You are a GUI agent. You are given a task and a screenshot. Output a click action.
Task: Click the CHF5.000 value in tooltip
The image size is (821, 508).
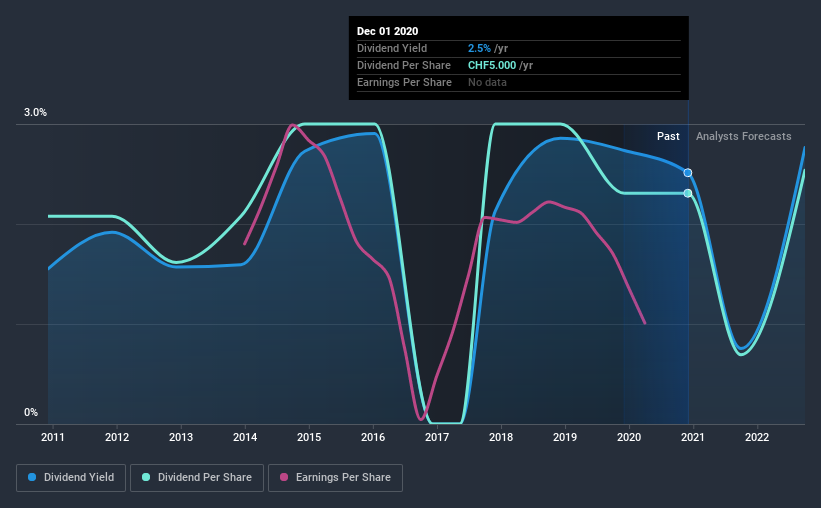(492, 65)
